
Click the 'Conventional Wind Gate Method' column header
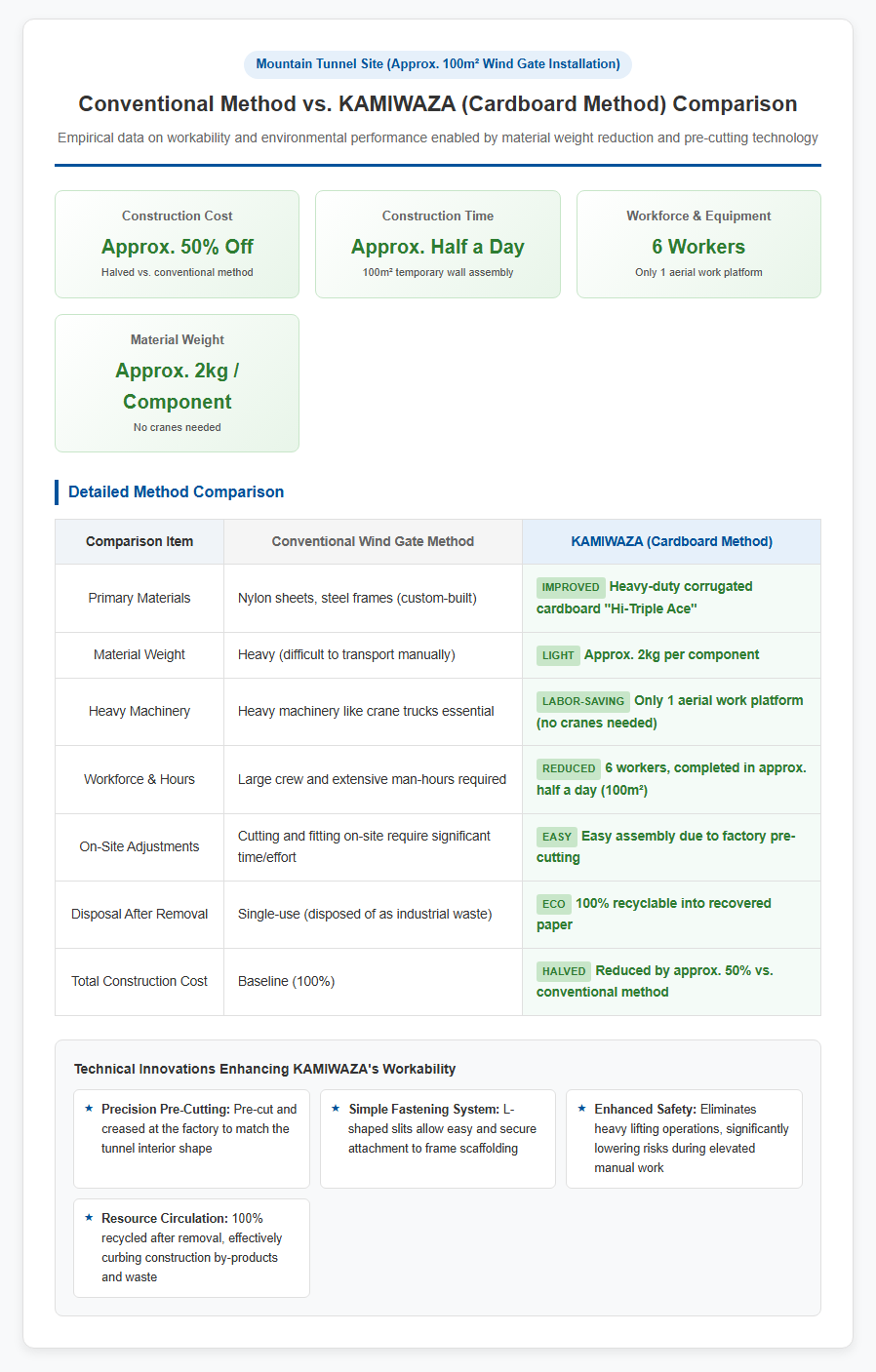click(x=373, y=541)
